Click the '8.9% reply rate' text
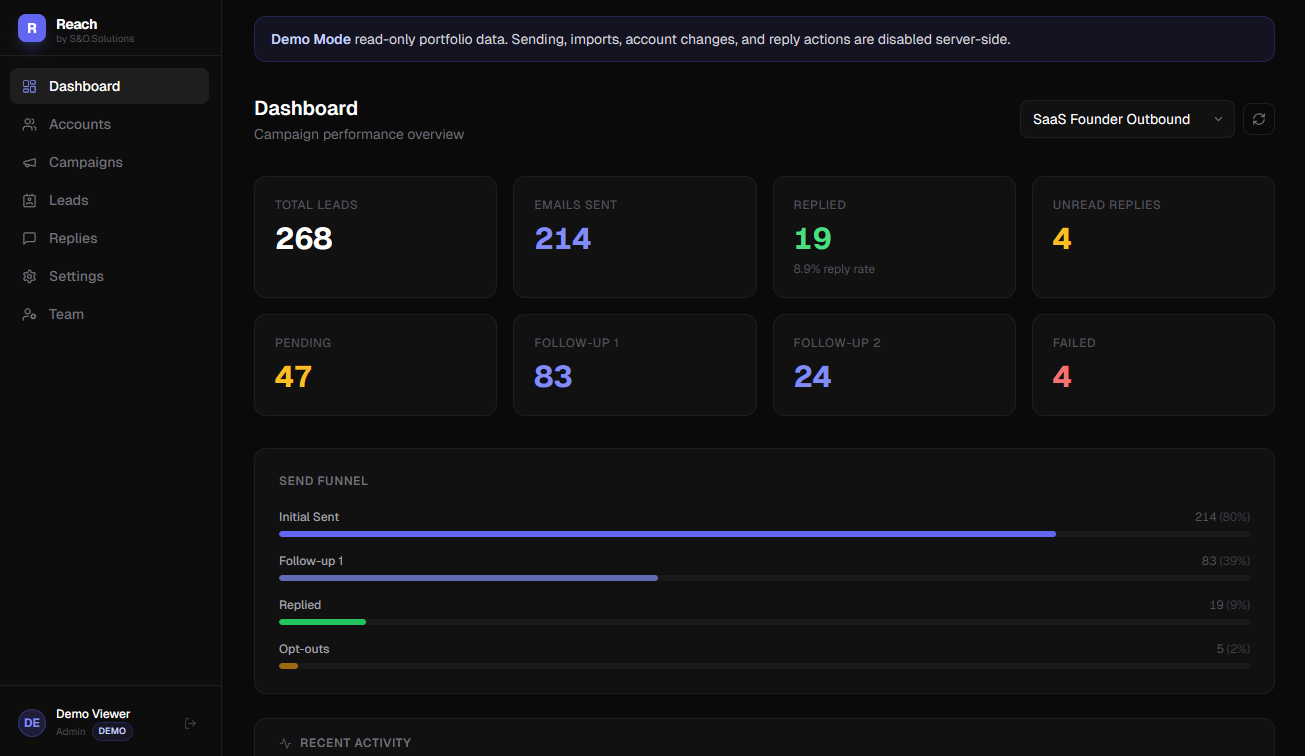The width and height of the screenshot is (1305, 756). point(834,269)
